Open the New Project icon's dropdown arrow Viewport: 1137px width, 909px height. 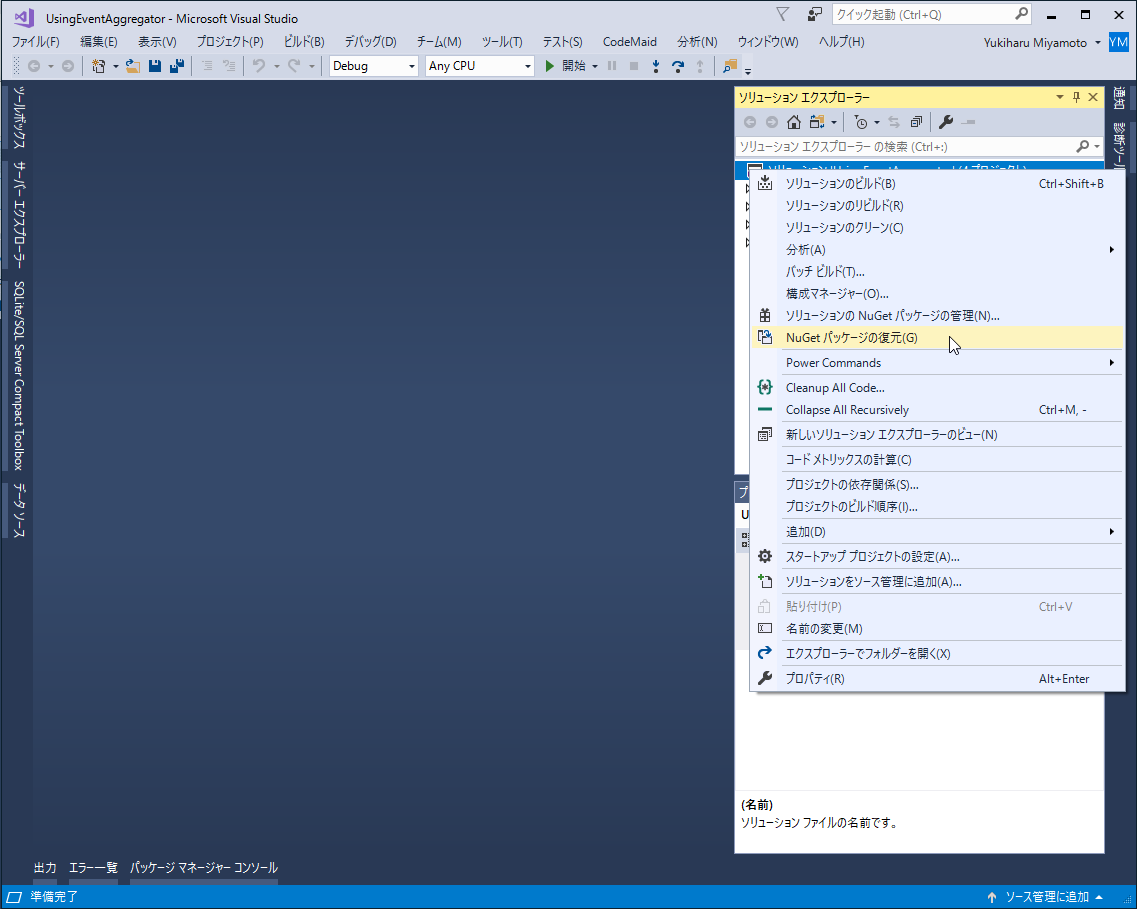tap(115, 66)
